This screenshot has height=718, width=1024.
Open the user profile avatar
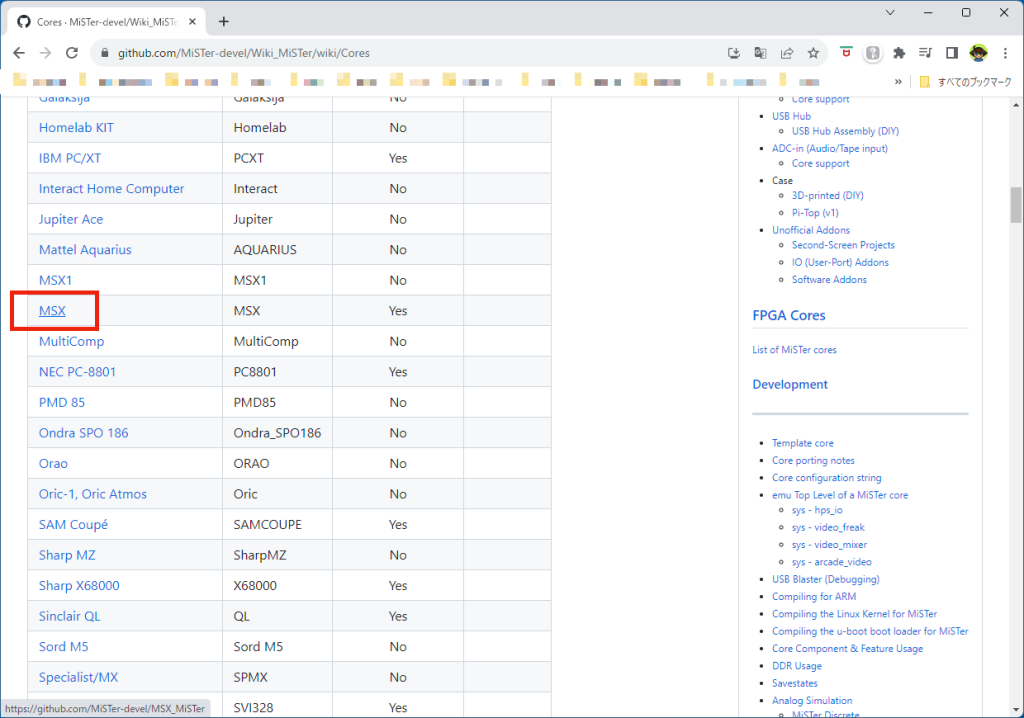(978, 53)
